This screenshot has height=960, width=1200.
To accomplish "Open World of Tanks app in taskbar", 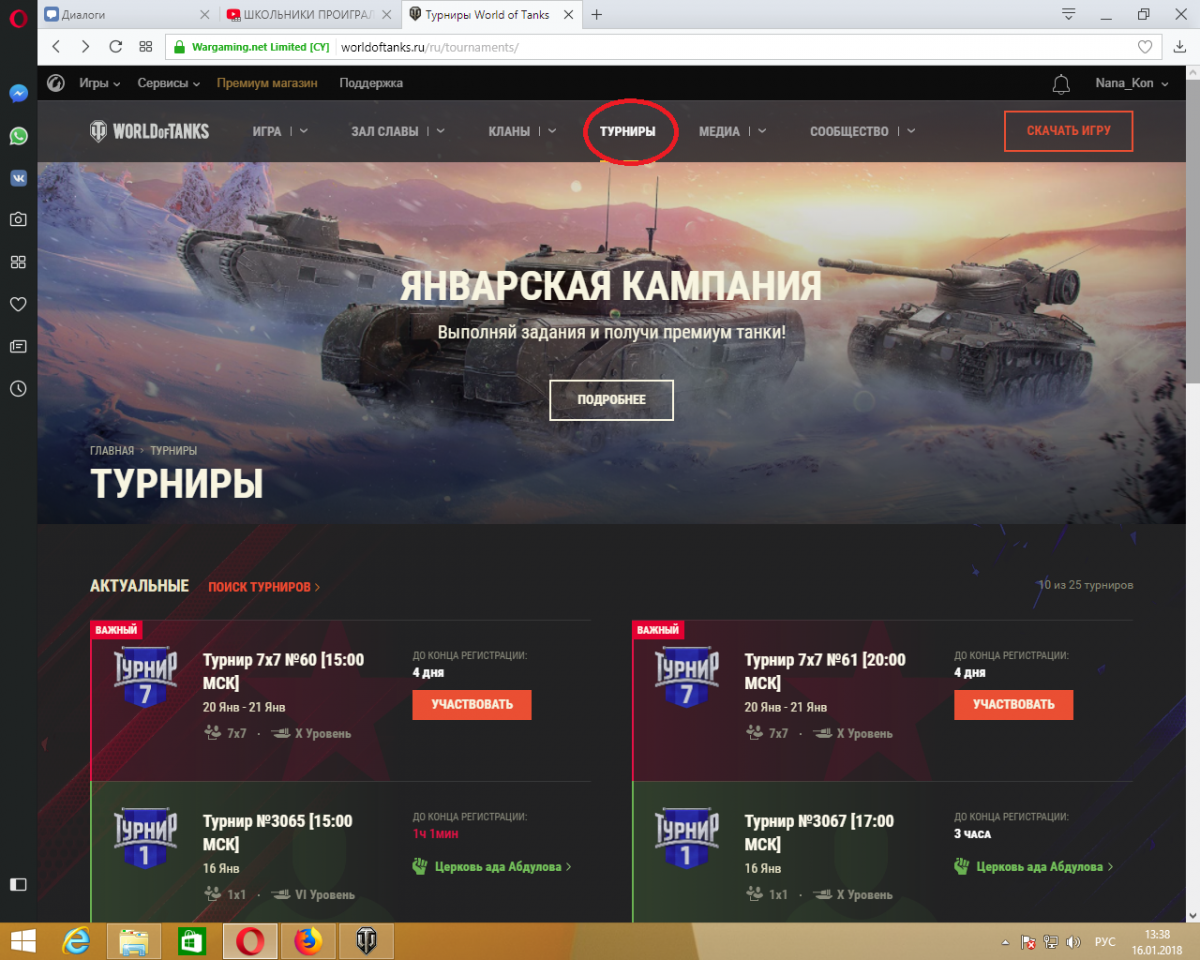I will tap(367, 941).
